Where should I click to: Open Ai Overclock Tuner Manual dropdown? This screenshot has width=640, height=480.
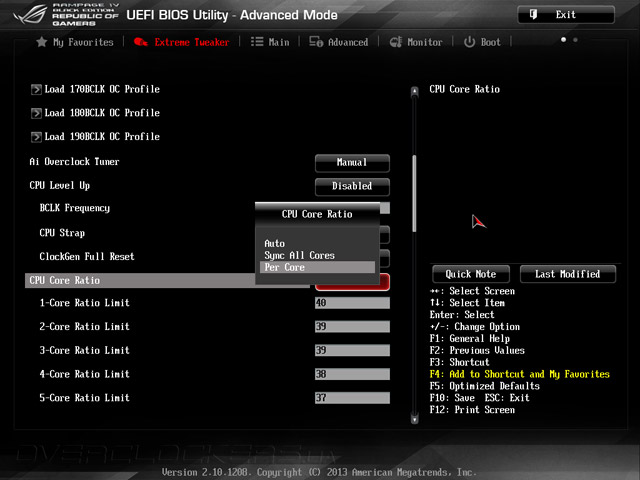point(352,162)
